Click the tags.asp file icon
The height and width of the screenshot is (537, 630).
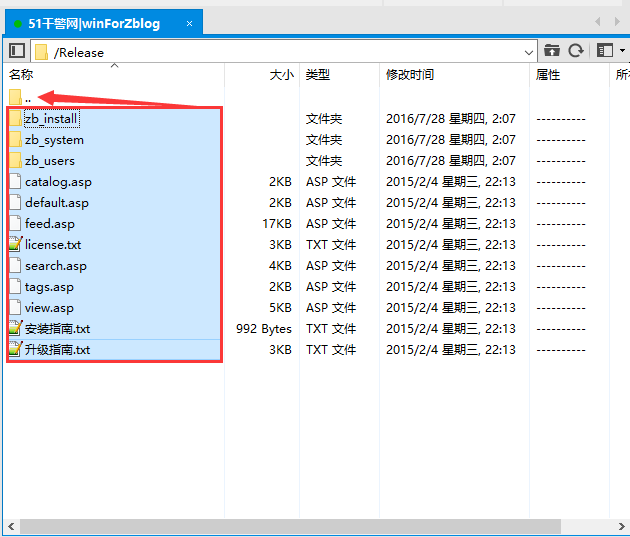[15, 286]
